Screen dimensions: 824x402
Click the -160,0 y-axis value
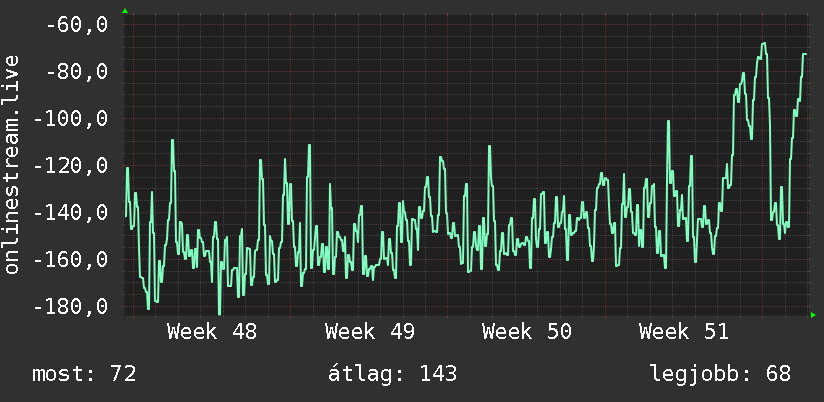click(71, 260)
